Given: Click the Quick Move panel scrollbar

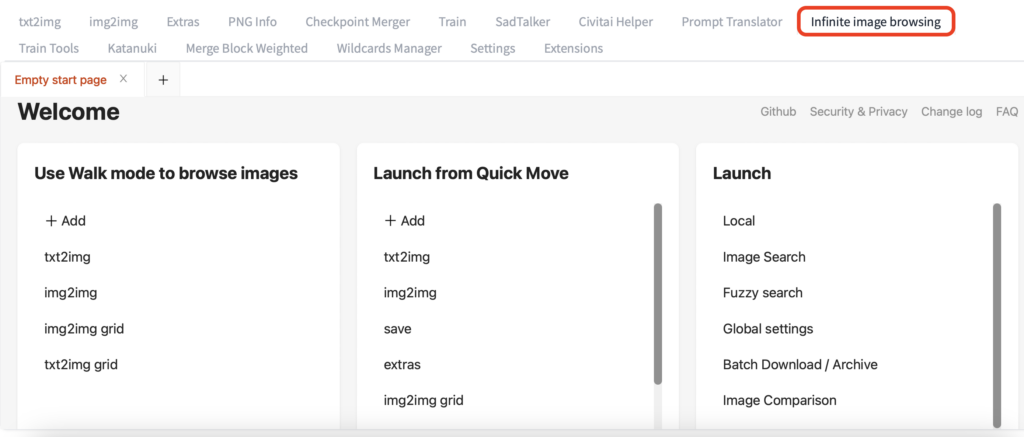Looking at the screenshot, I should [658, 294].
